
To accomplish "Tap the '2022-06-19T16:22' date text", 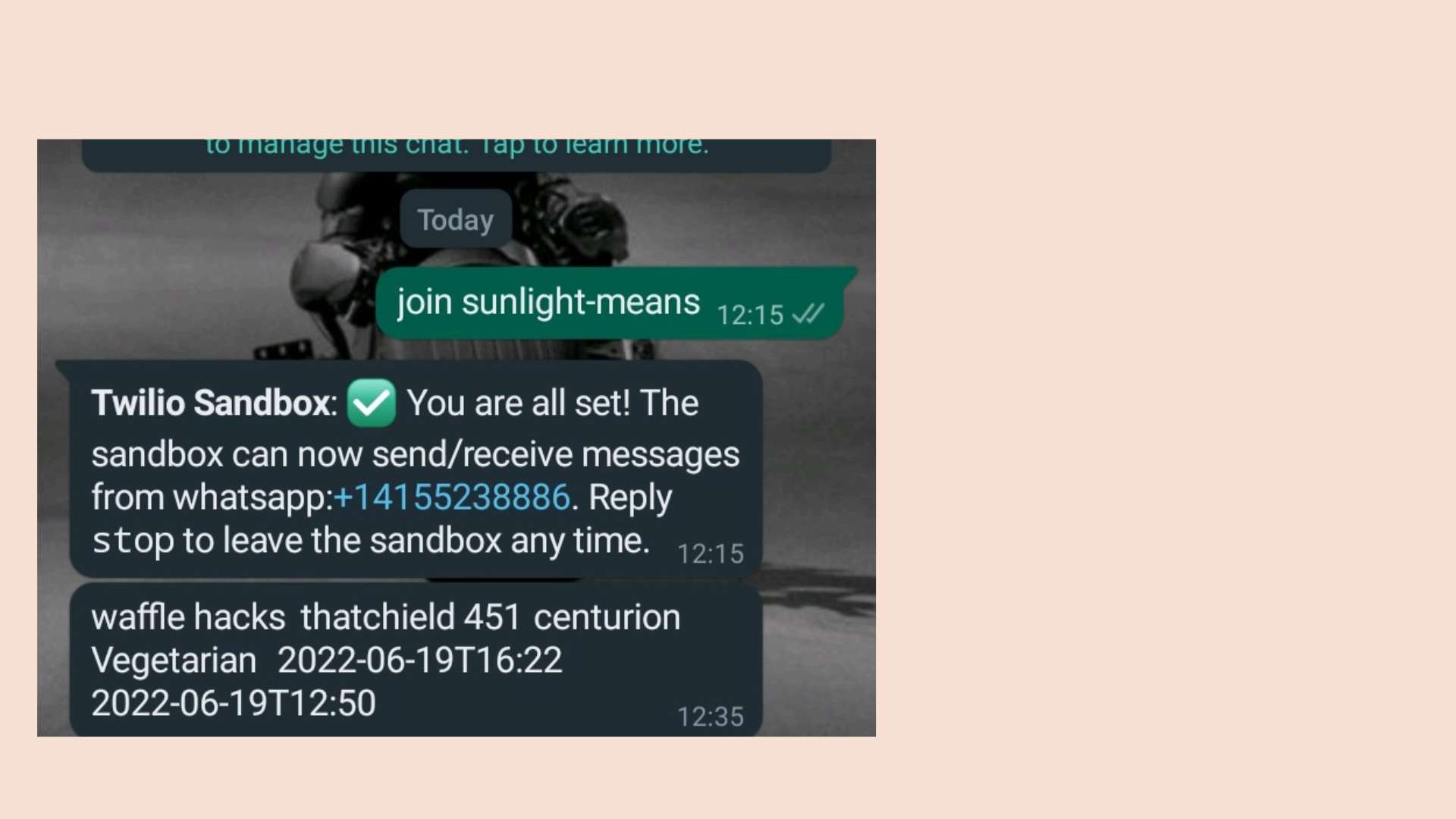I will point(419,660).
